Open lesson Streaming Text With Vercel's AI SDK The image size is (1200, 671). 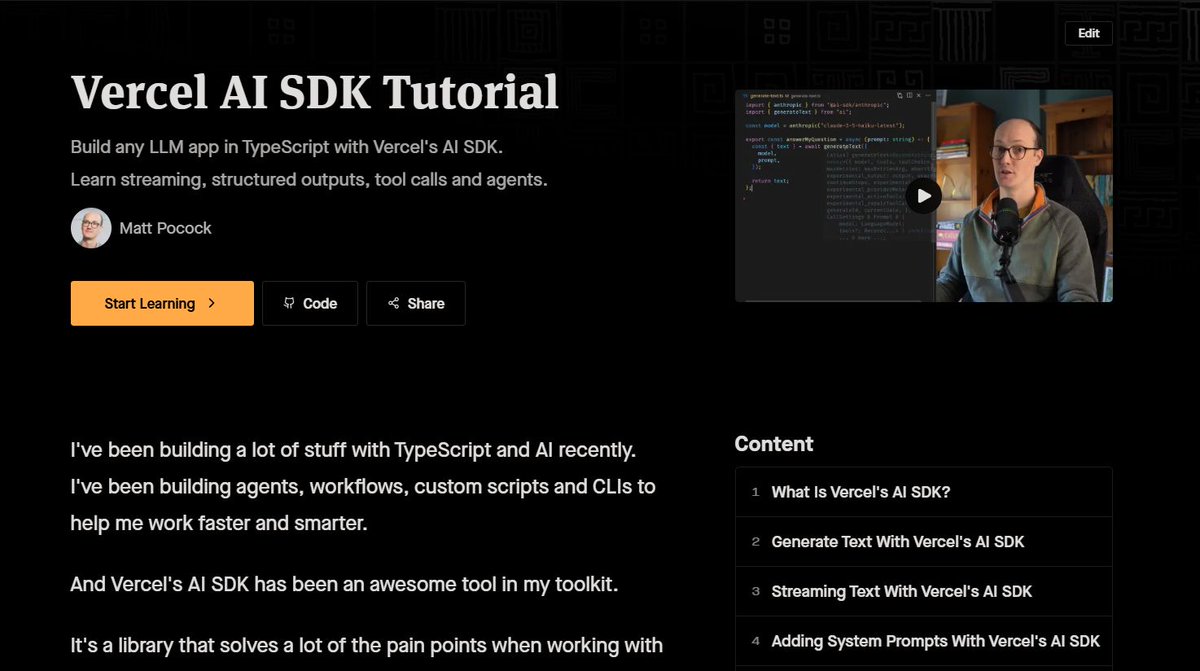pyautogui.click(x=923, y=591)
